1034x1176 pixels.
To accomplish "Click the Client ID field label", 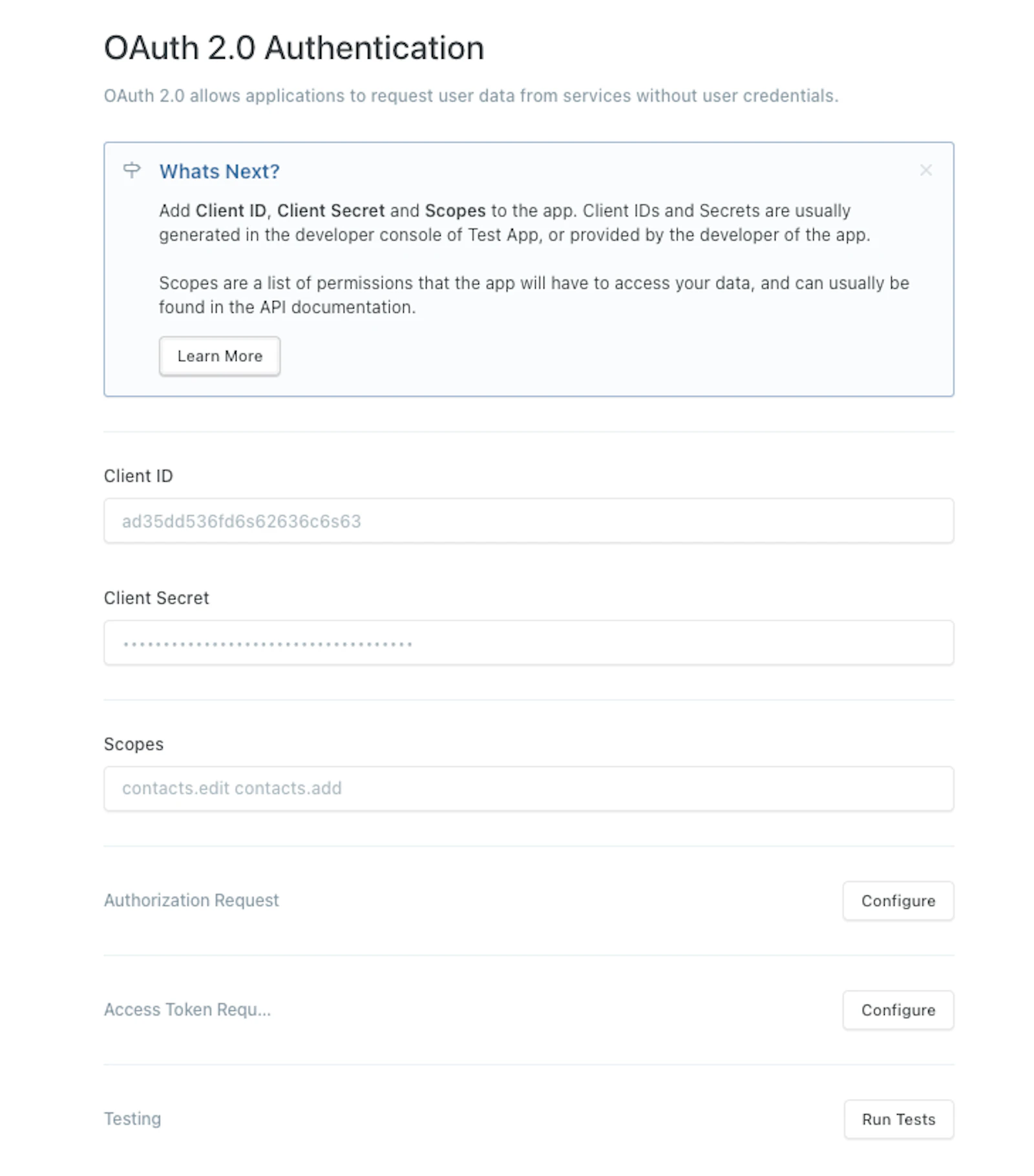I will [138, 476].
